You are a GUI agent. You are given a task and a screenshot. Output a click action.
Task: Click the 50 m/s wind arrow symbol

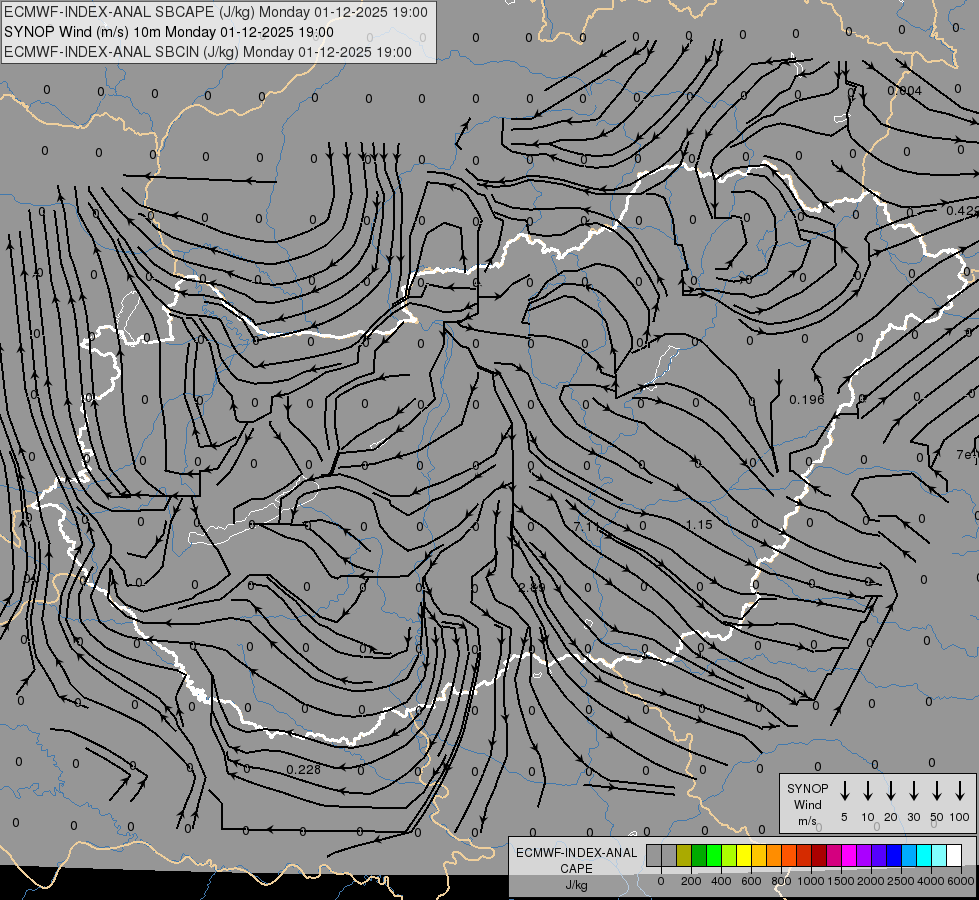pyautogui.click(x=937, y=791)
